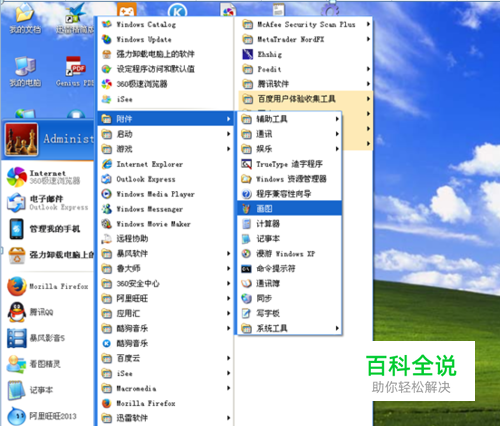
Task: Click 电子邮件 Outlook Express pinned item
Action: point(49,203)
